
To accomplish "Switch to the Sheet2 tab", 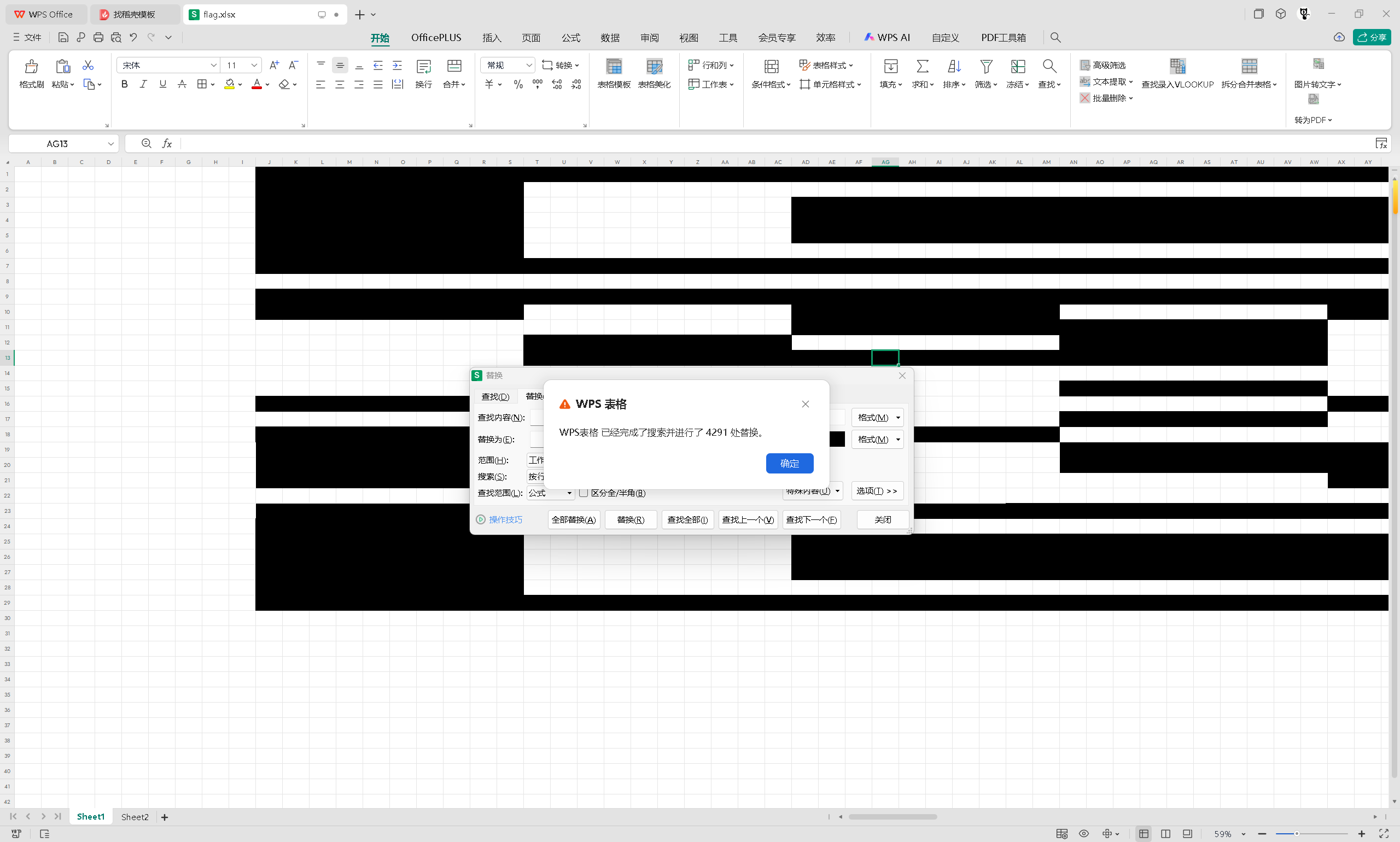I will pos(135,816).
